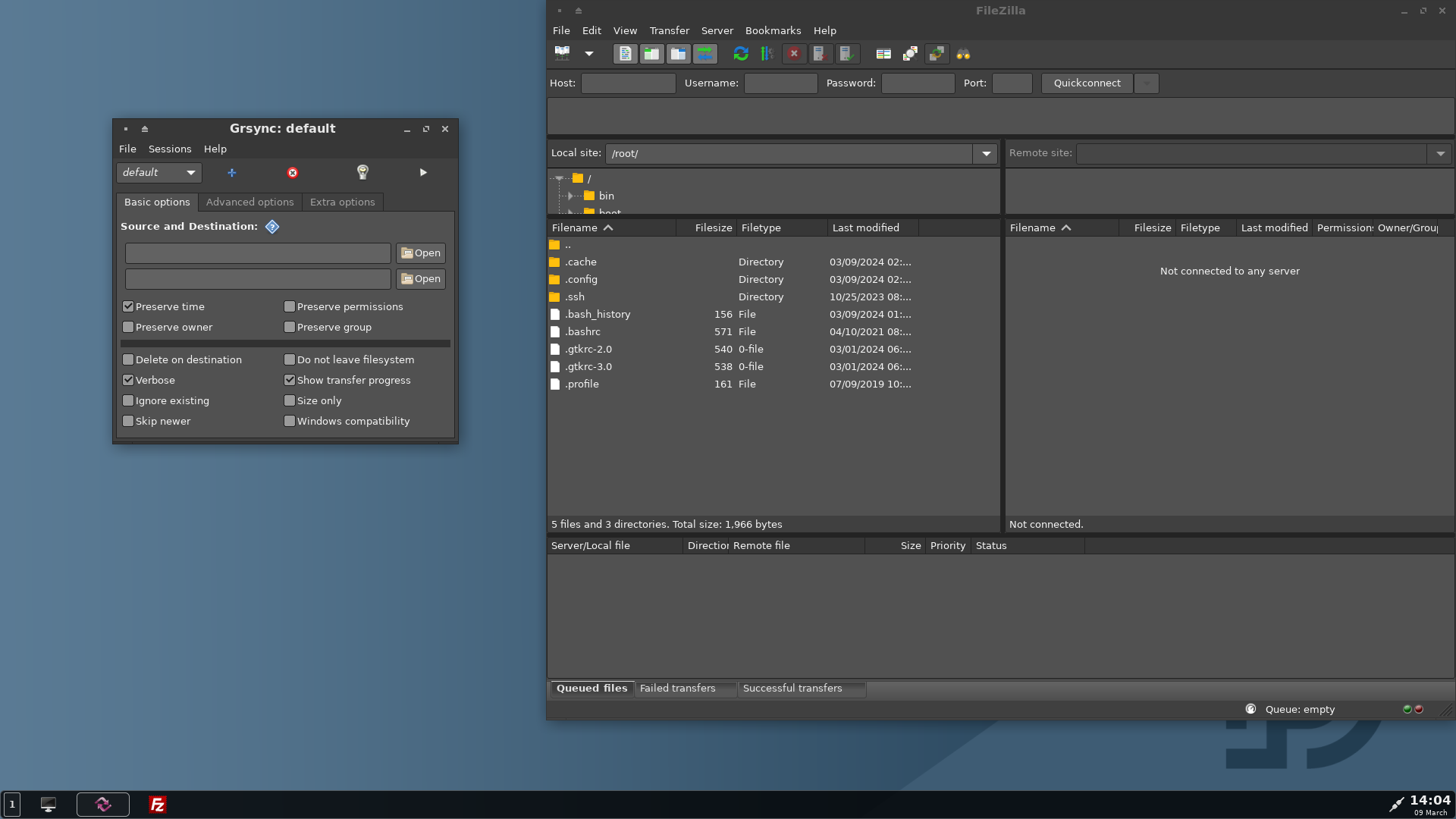Toggle synchronized browsing icon

pyautogui.click(x=937, y=54)
